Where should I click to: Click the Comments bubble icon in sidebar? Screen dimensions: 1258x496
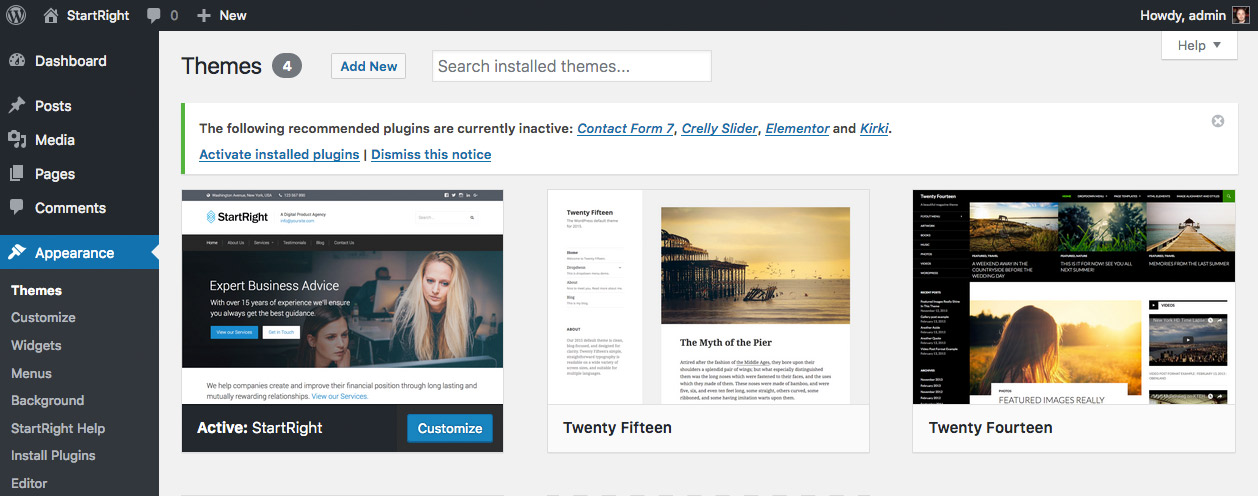click(17, 207)
